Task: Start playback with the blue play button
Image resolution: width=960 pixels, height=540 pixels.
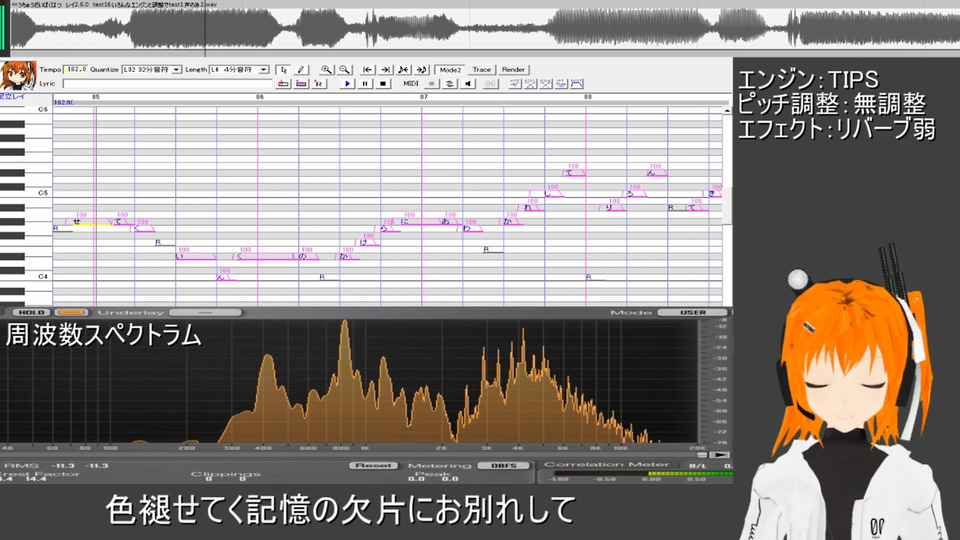Action: click(347, 84)
